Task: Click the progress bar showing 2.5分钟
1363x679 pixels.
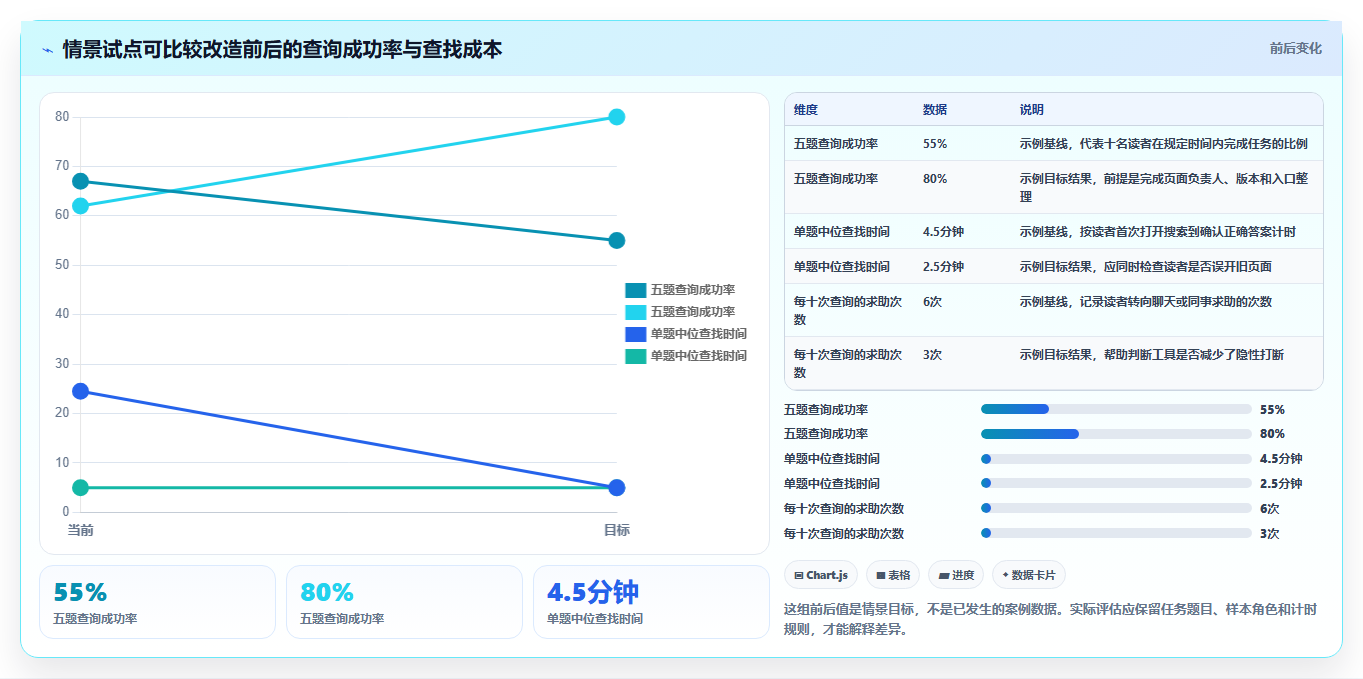Action: 1116,484
